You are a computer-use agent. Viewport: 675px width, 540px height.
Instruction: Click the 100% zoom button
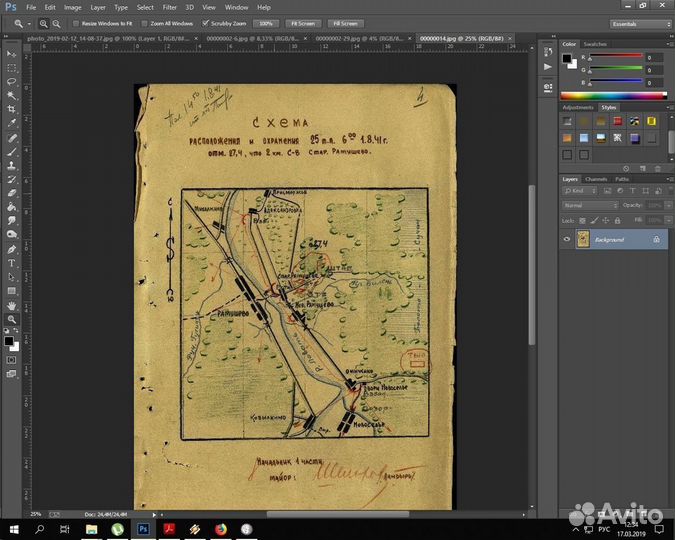tap(266, 24)
